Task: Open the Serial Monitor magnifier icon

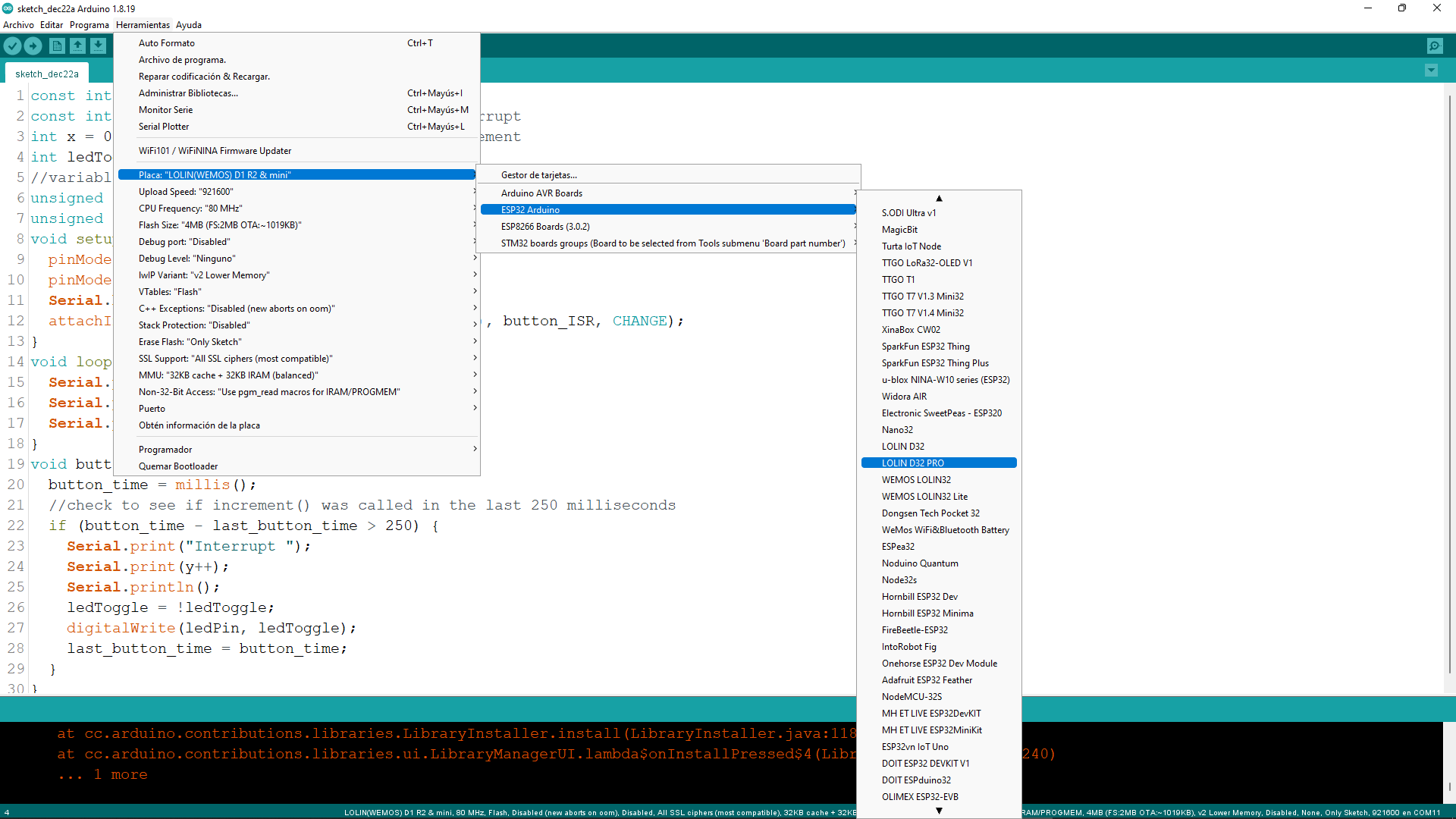Action: (x=1435, y=46)
